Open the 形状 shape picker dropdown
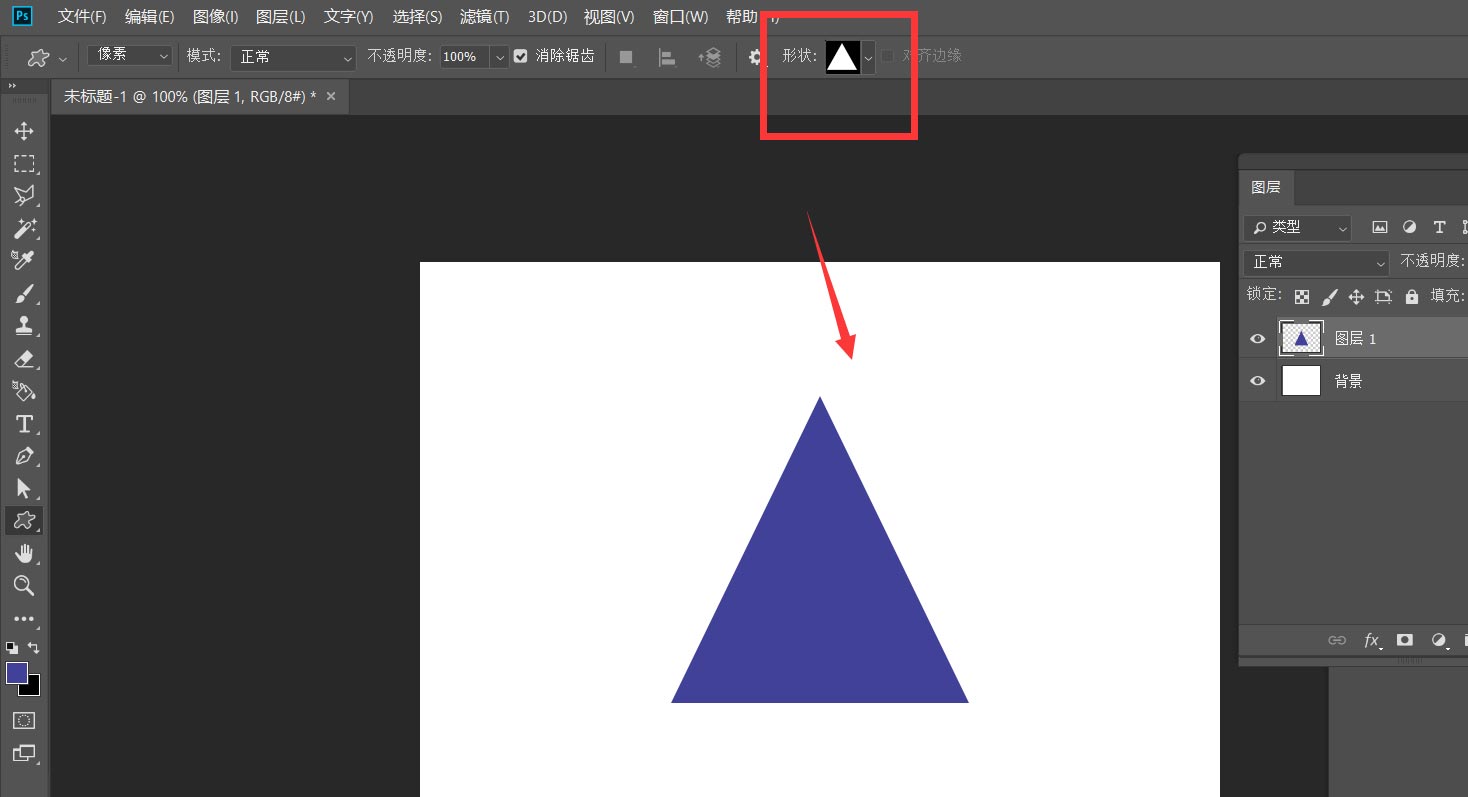The width and height of the screenshot is (1468, 797). tap(868, 58)
